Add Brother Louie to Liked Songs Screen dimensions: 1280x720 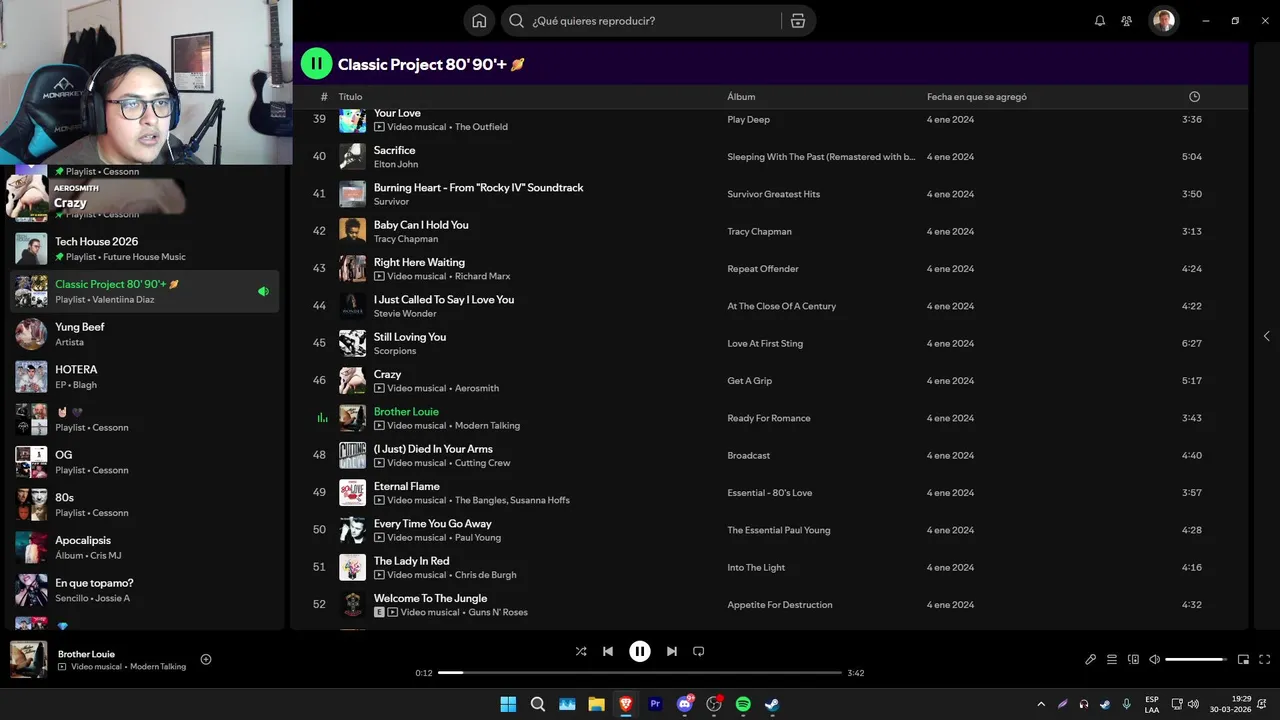point(206,659)
